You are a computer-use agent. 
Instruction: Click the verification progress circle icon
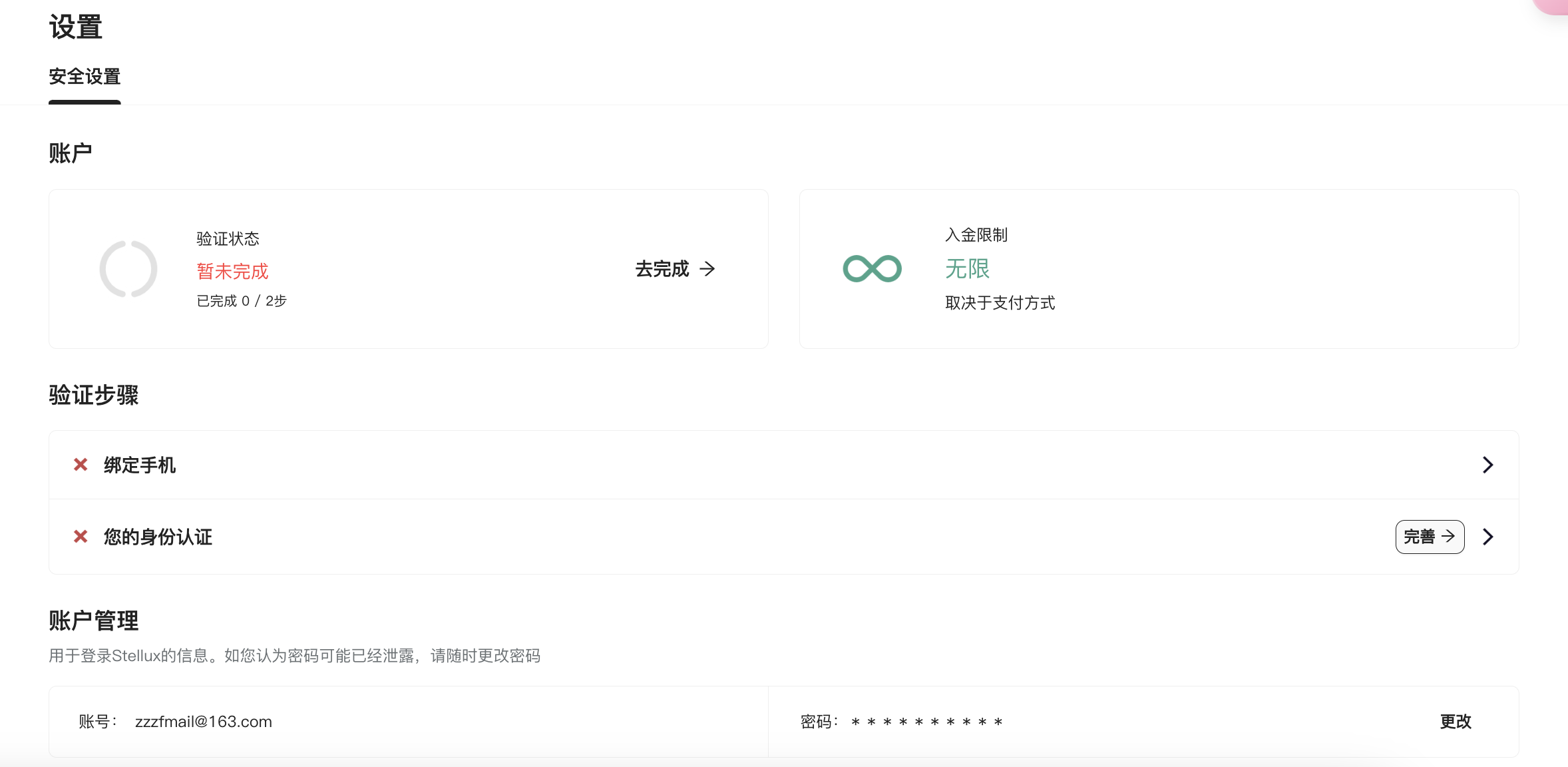click(128, 269)
